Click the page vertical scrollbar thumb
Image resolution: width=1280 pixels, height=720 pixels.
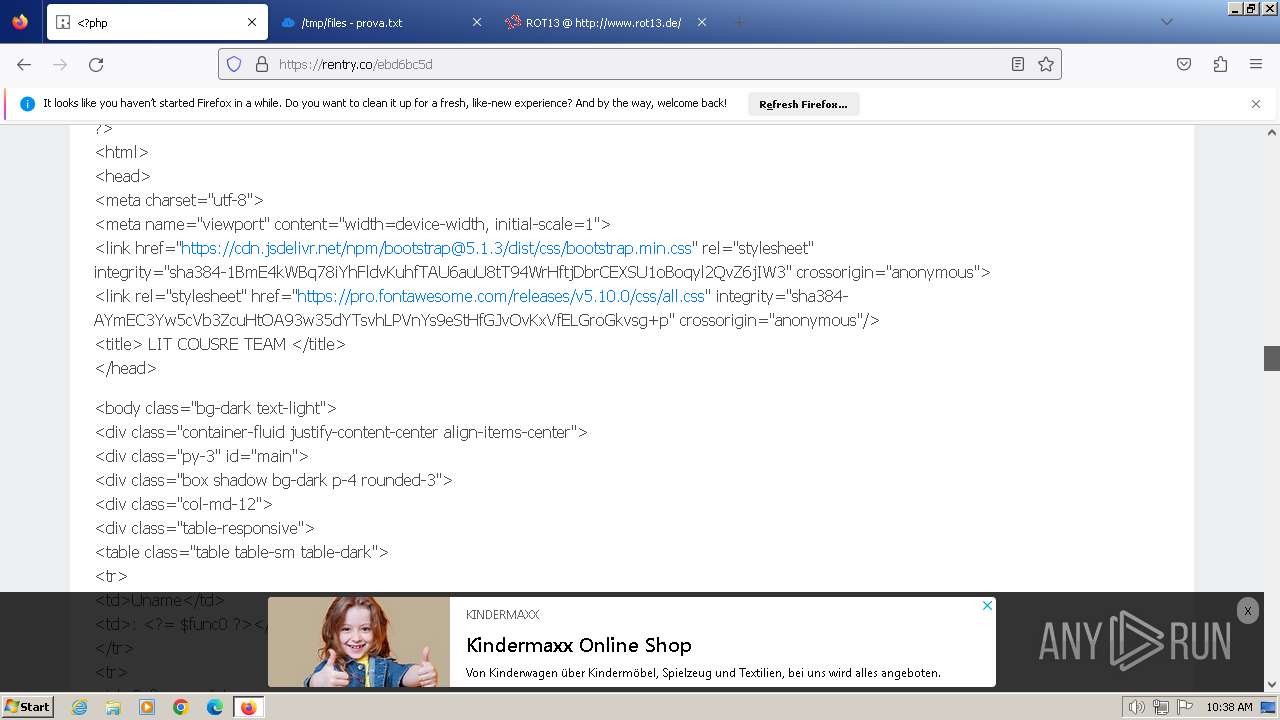coord(1272,358)
